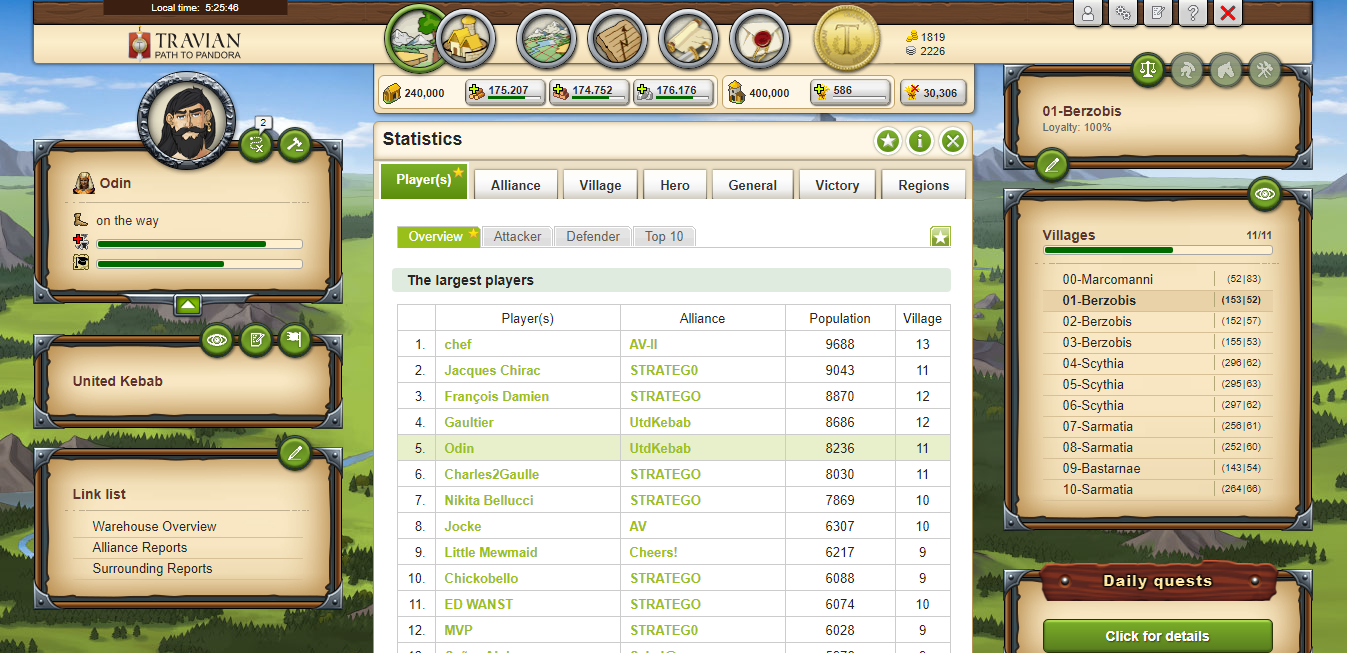Open the hero auctions gavel icon
Image resolution: width=1347 pixels, height=653 pixels.
click(x=294, y=145)
